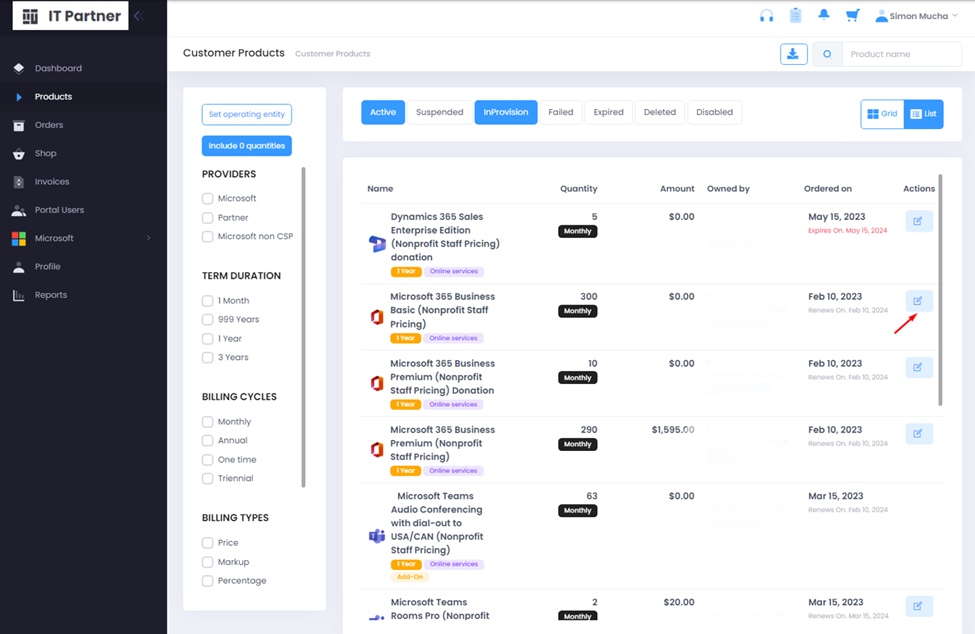Check the Monthly billing cycle checkbox
975x634 pixels.
coord(208,421)
